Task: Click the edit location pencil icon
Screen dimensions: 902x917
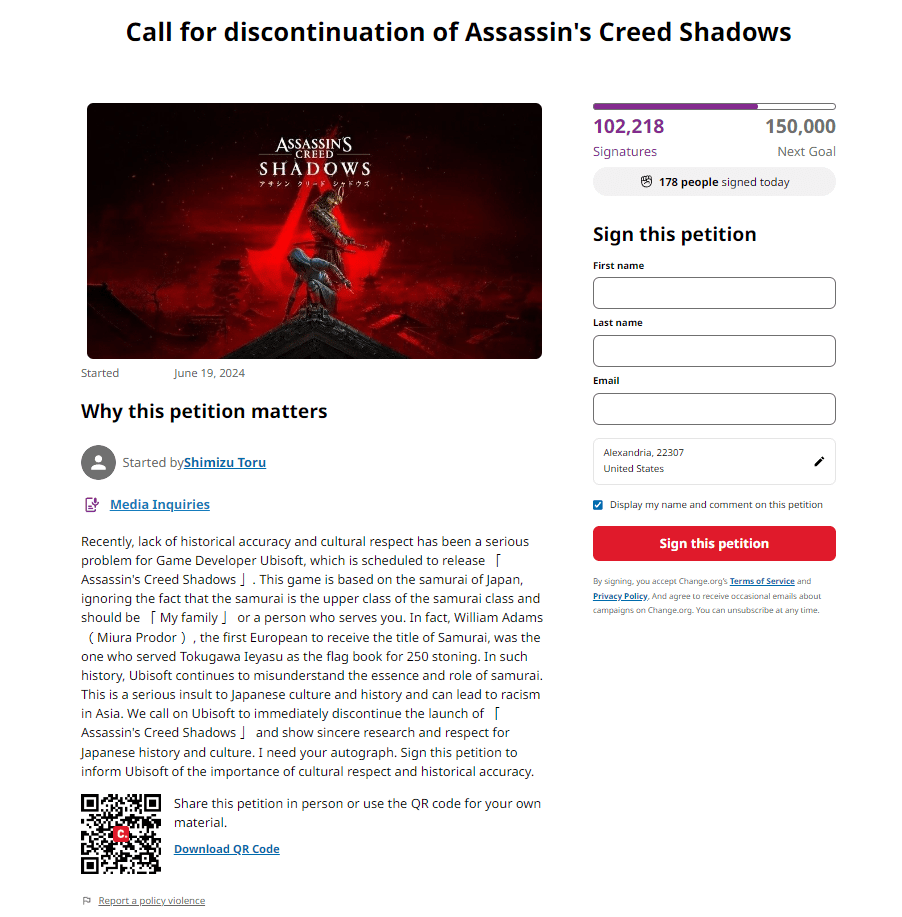Action: (819, 461)
